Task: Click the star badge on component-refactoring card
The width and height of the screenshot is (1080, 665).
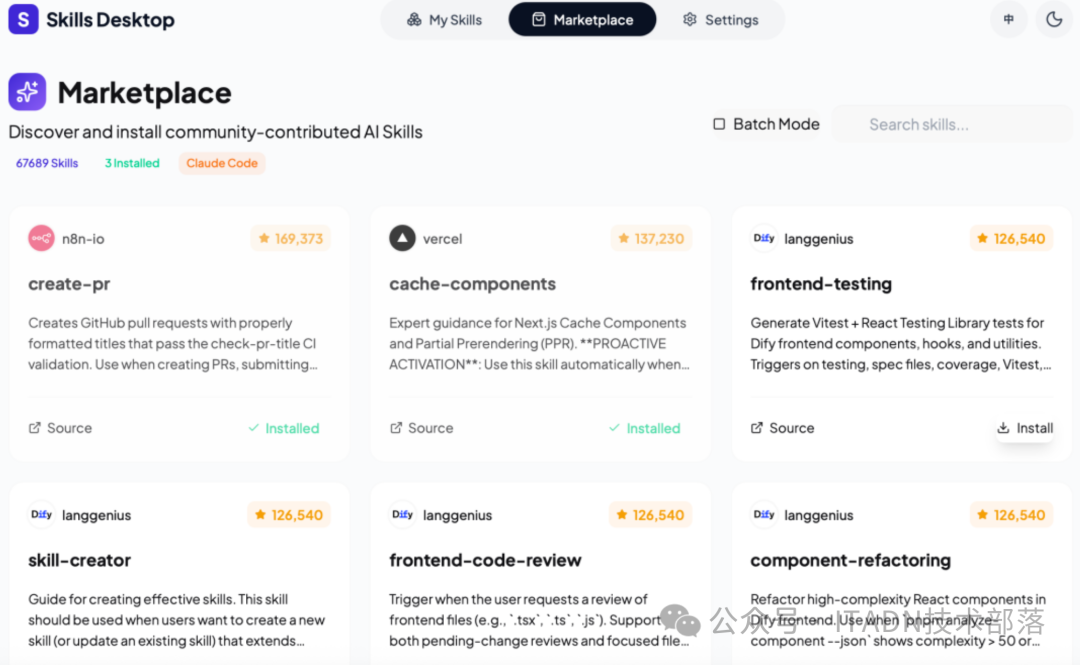Action: click(x=1011, y=515)
